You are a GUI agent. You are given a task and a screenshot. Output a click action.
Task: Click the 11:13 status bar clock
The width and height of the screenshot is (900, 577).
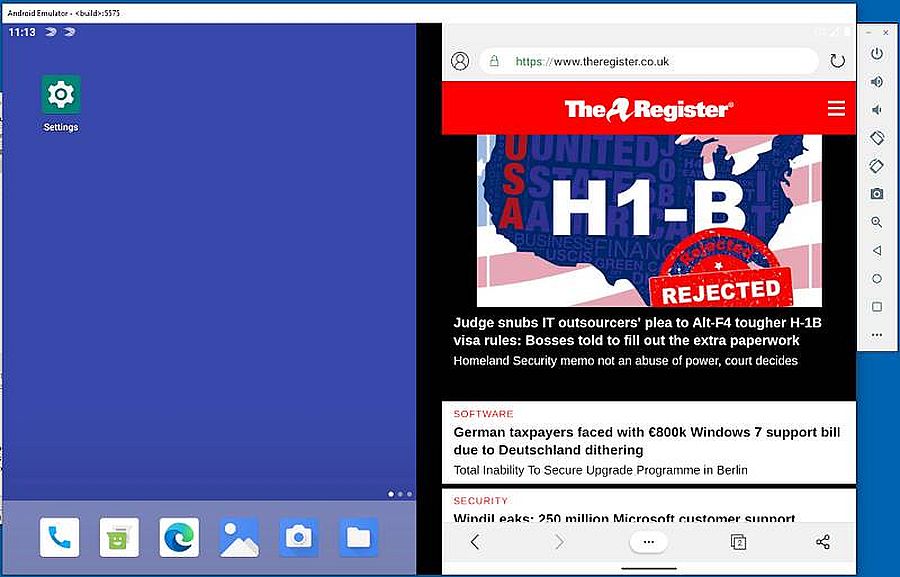(x=22, y=32)
